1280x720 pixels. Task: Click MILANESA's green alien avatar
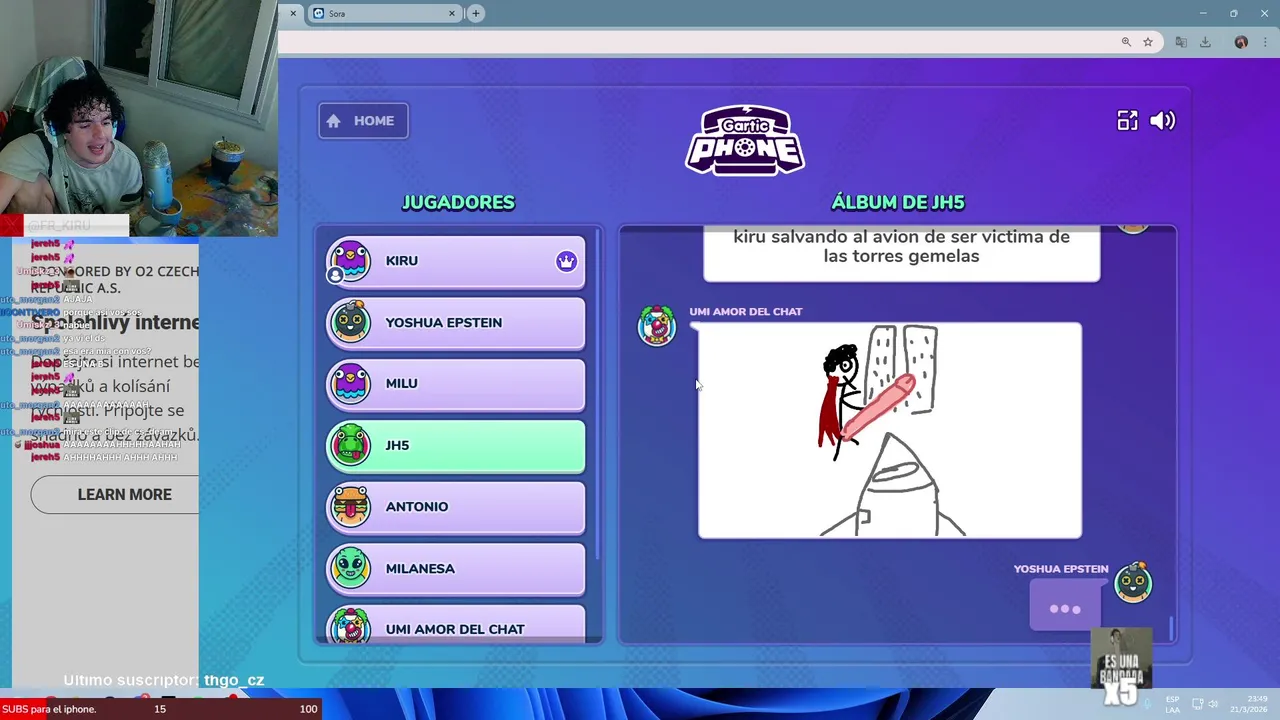click(350, 568)
